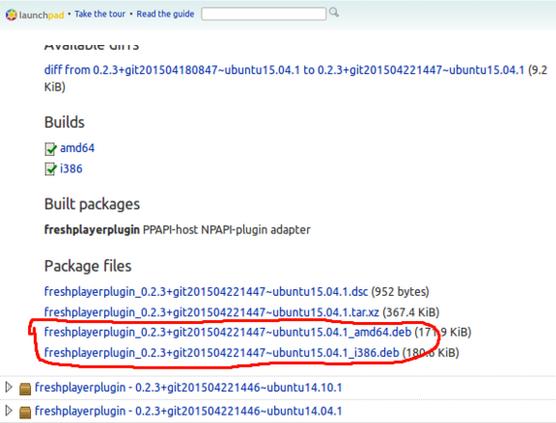The width and height of the screenshot is (556, 423).
Task: Click the Built packages heading
Action: tap(92, 204)
